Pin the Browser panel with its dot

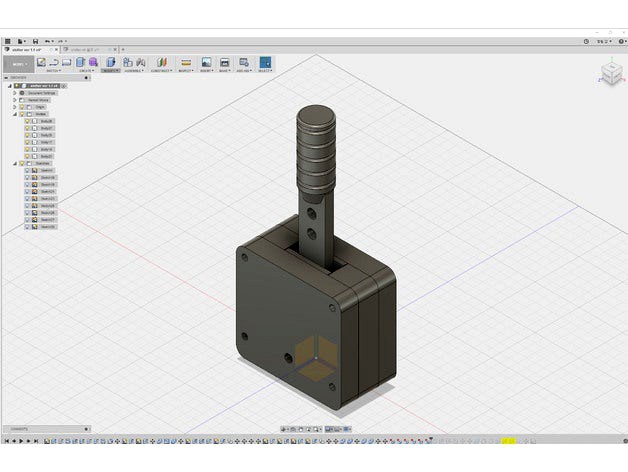[x=86, y=78]
